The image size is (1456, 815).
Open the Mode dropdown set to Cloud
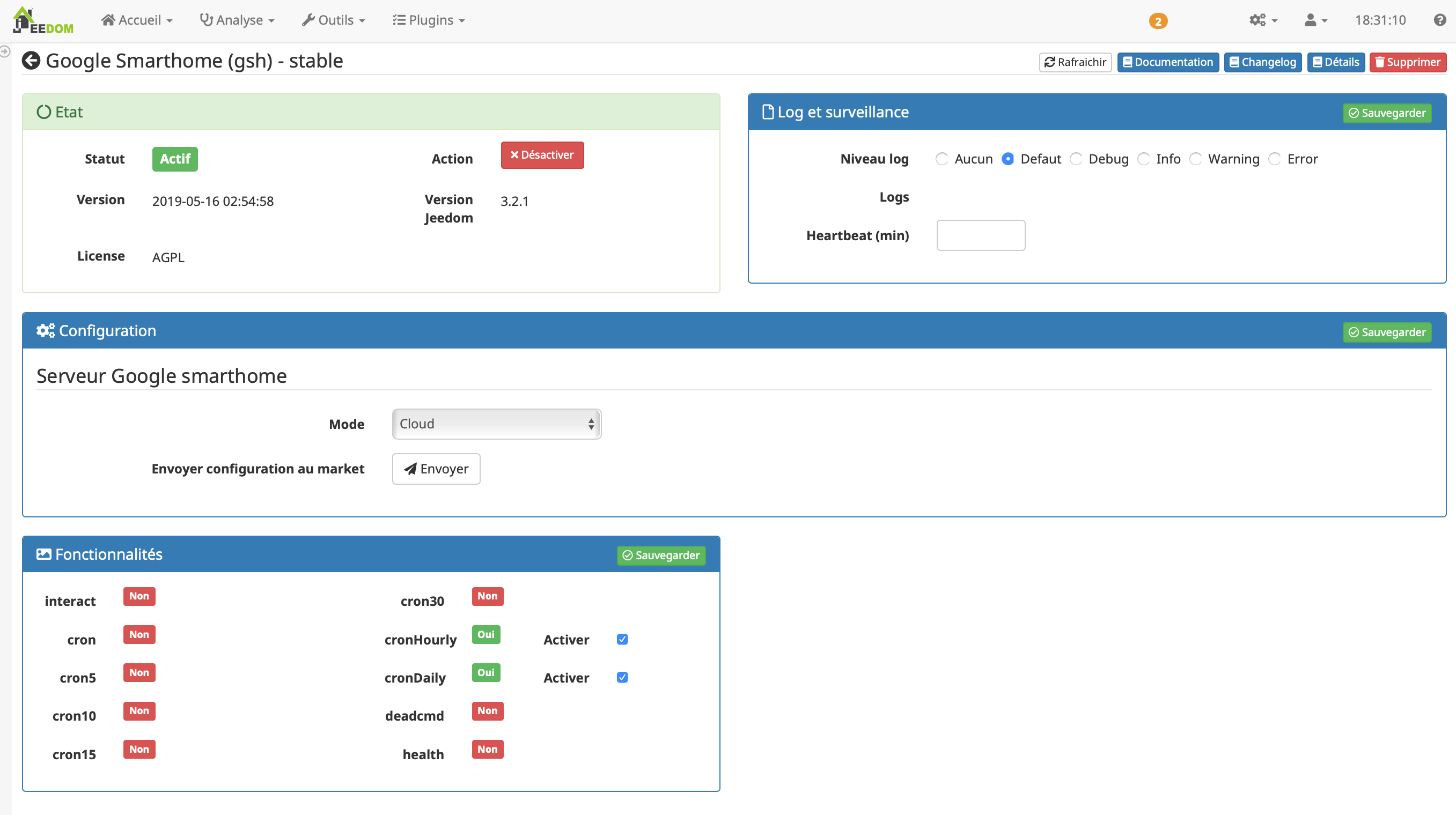point(497,424)
